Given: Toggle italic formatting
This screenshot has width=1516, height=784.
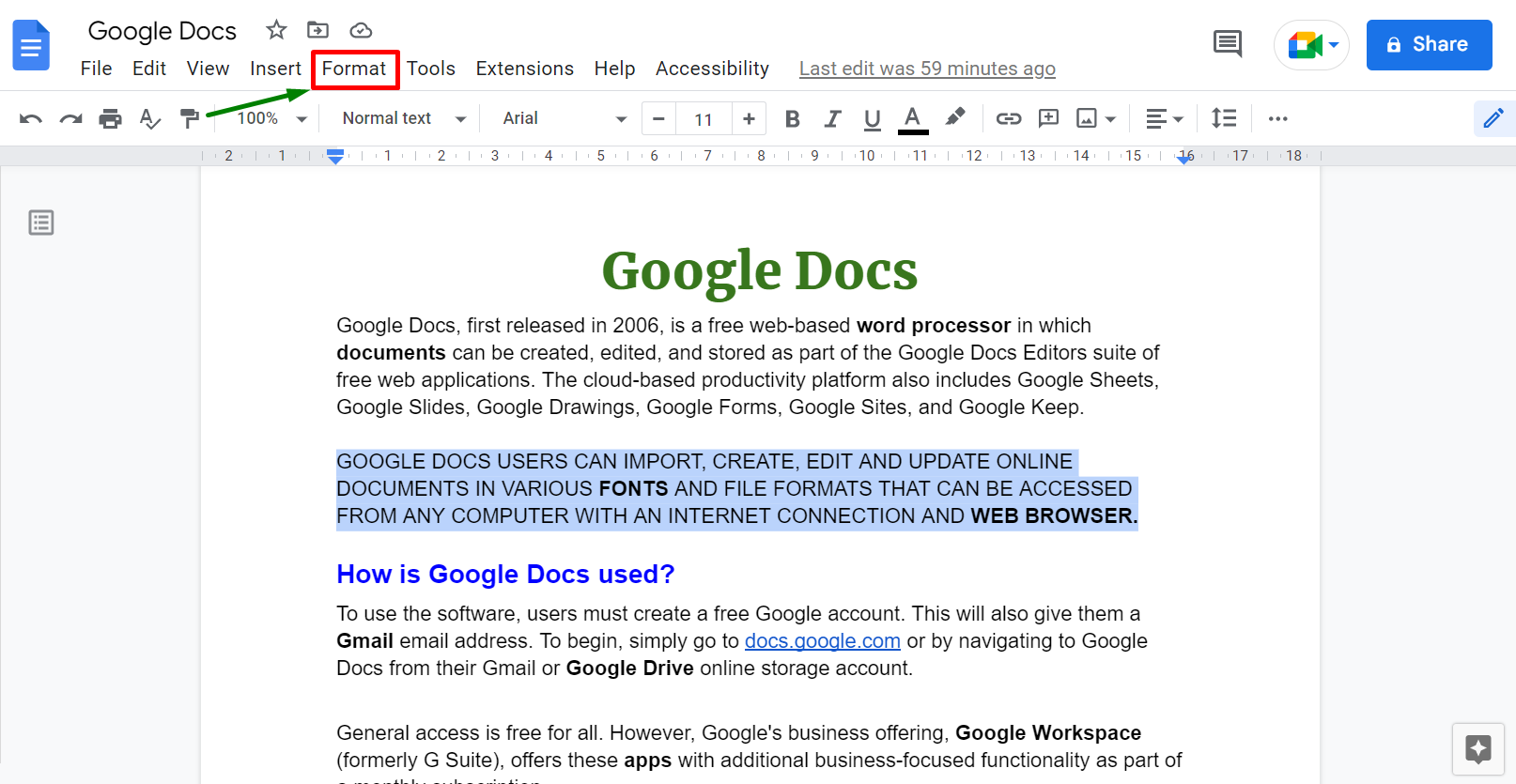Looking at the screenshot, I should [832, 118].
